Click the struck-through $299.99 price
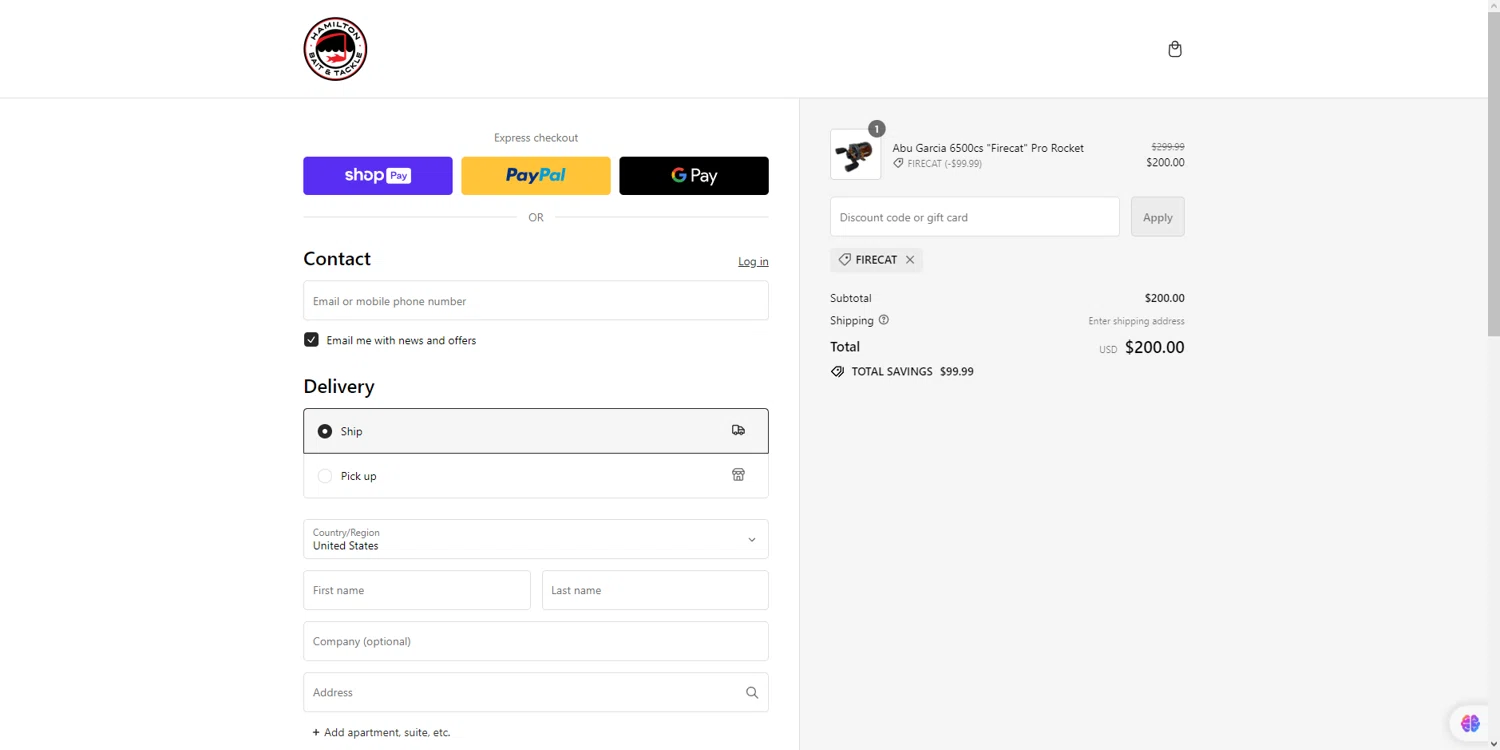The image size is (1500, 750). click(1168, 147)
